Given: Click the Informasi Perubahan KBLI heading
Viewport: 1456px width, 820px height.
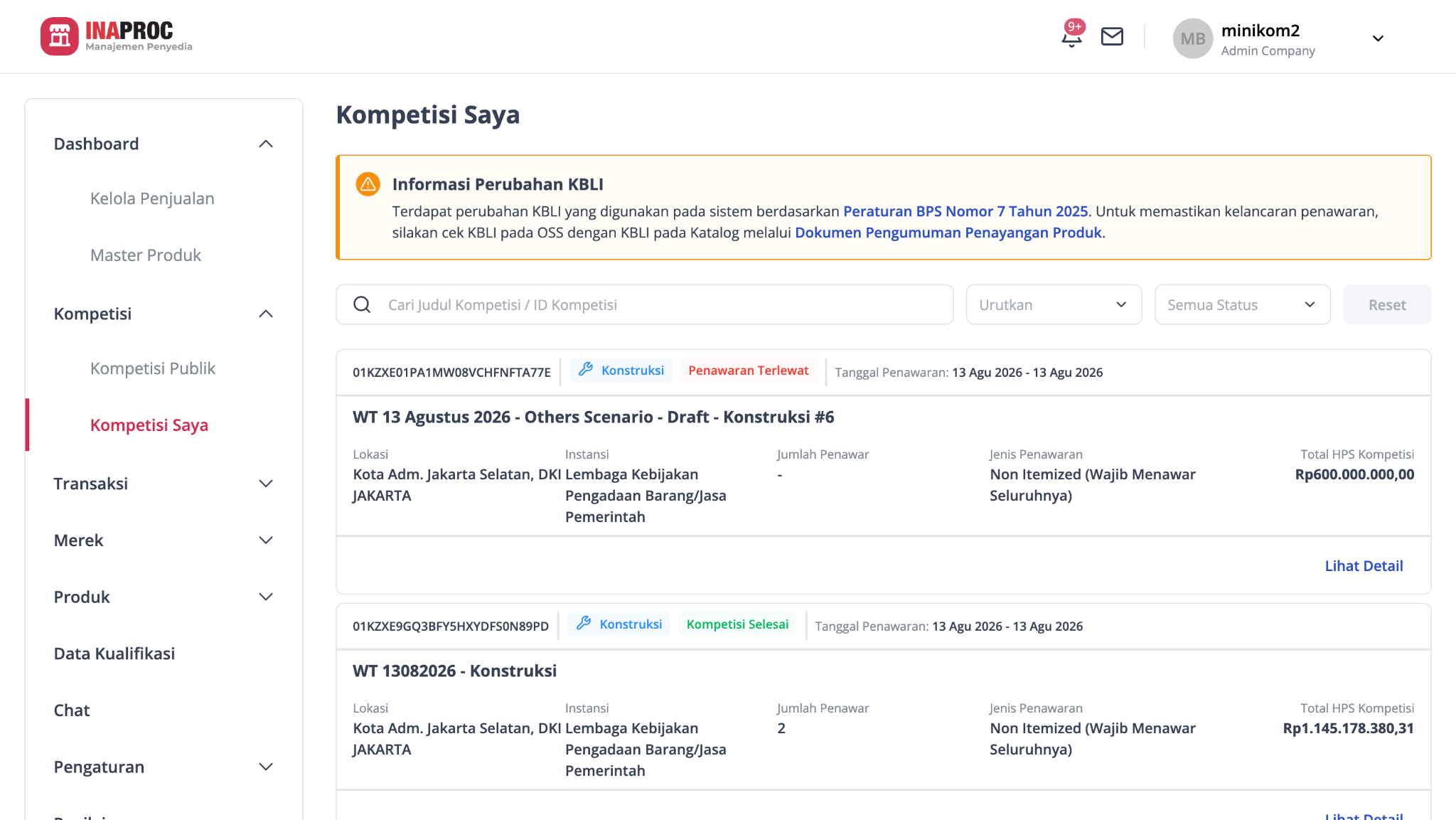Looking at the screenshot, I should [498, 184].
